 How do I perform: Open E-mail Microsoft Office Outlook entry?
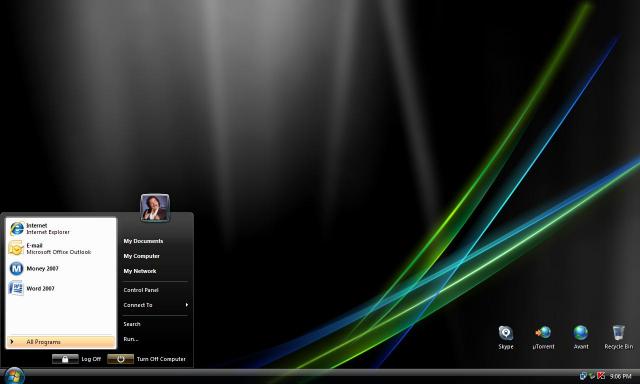[61, 249]
